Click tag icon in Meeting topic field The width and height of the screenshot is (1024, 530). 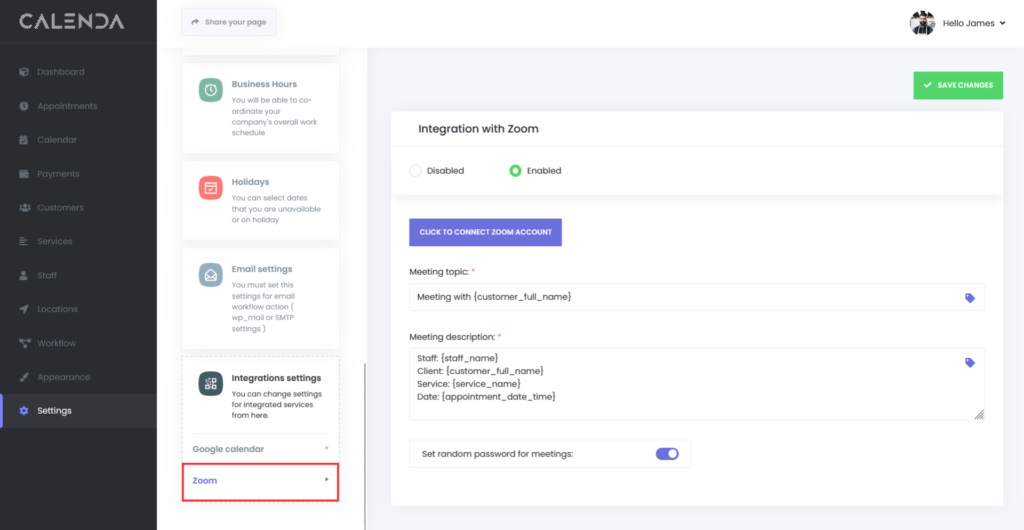click(x=969, y=298)
